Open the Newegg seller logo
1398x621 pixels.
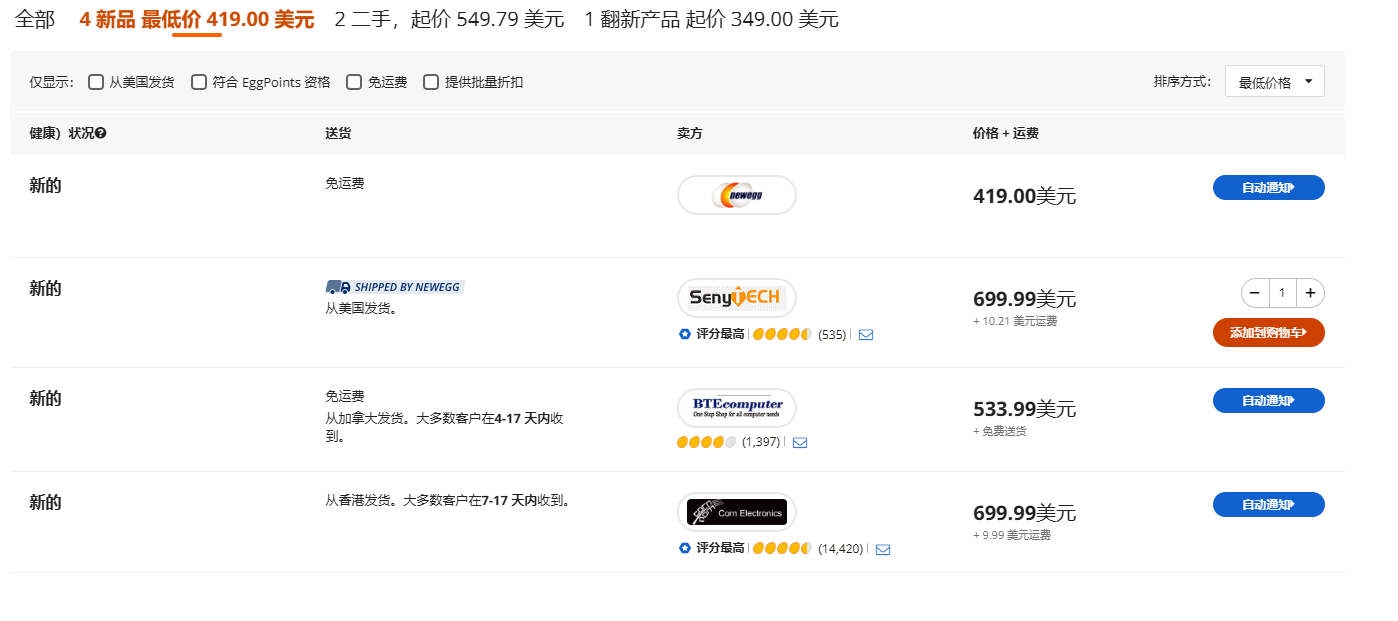pyautogui.click(x=737, y=195)
